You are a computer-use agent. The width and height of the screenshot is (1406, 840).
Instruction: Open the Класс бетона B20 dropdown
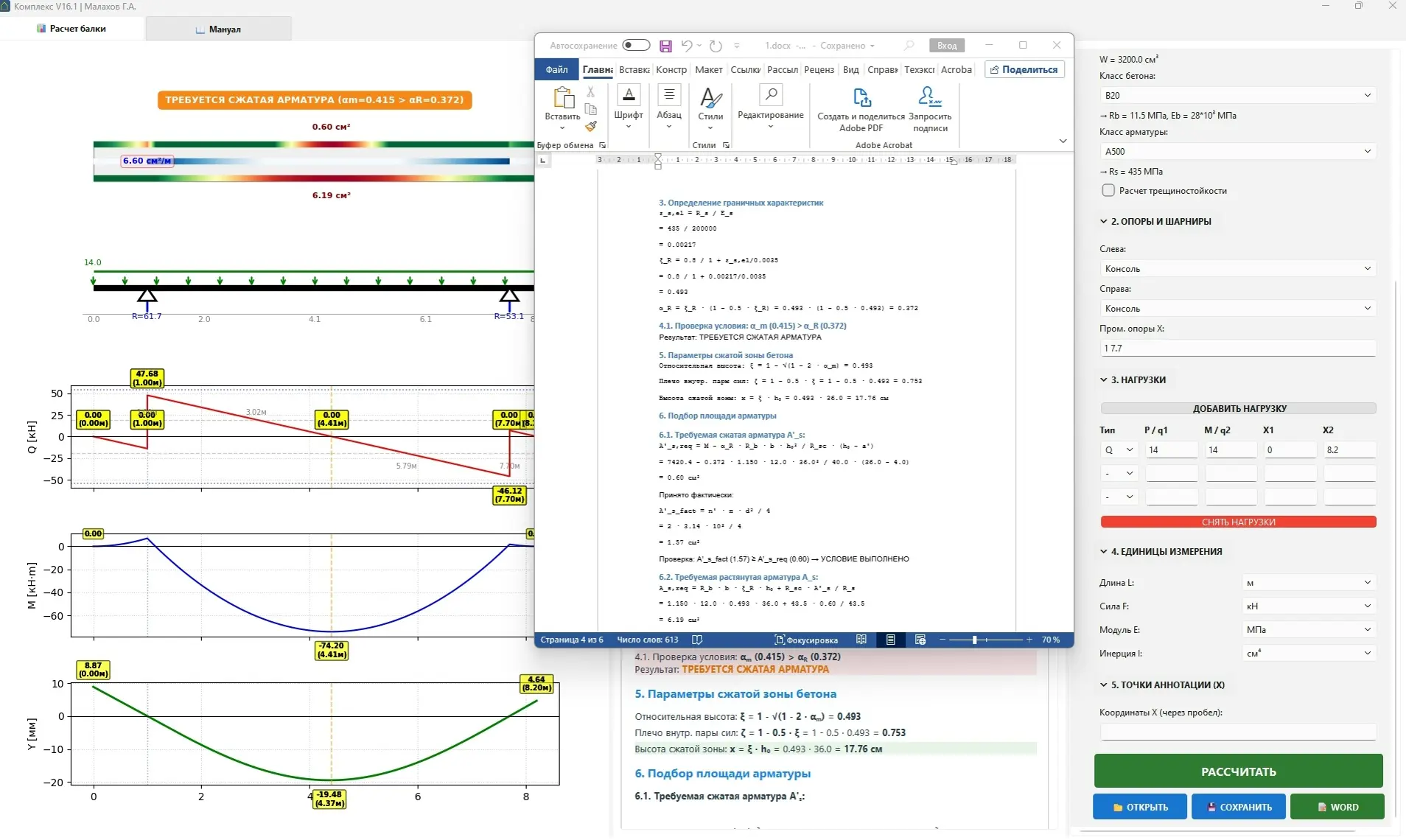click(1237, 96)
